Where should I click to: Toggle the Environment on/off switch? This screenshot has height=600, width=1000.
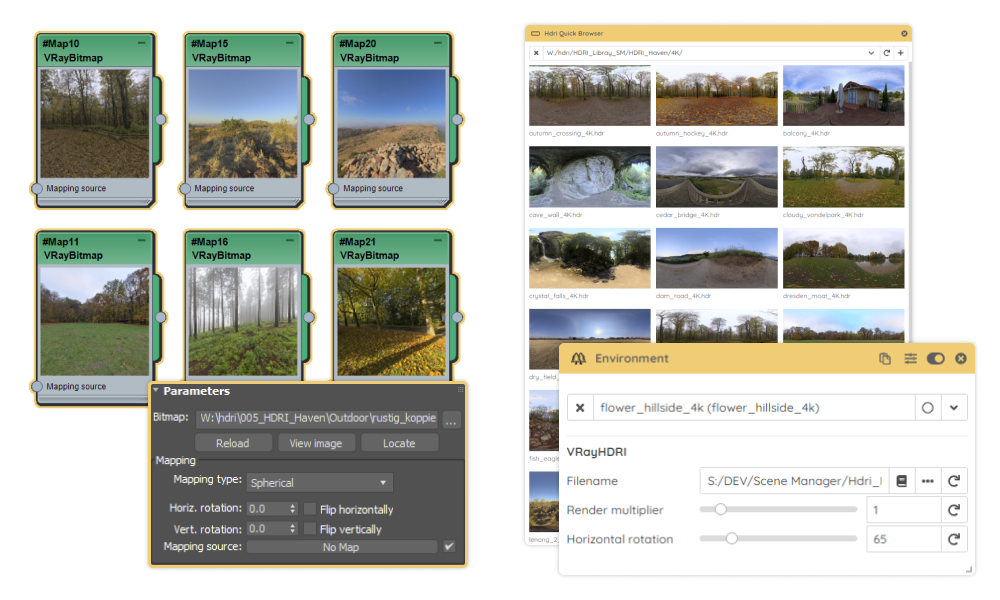(x=936, y=359)
